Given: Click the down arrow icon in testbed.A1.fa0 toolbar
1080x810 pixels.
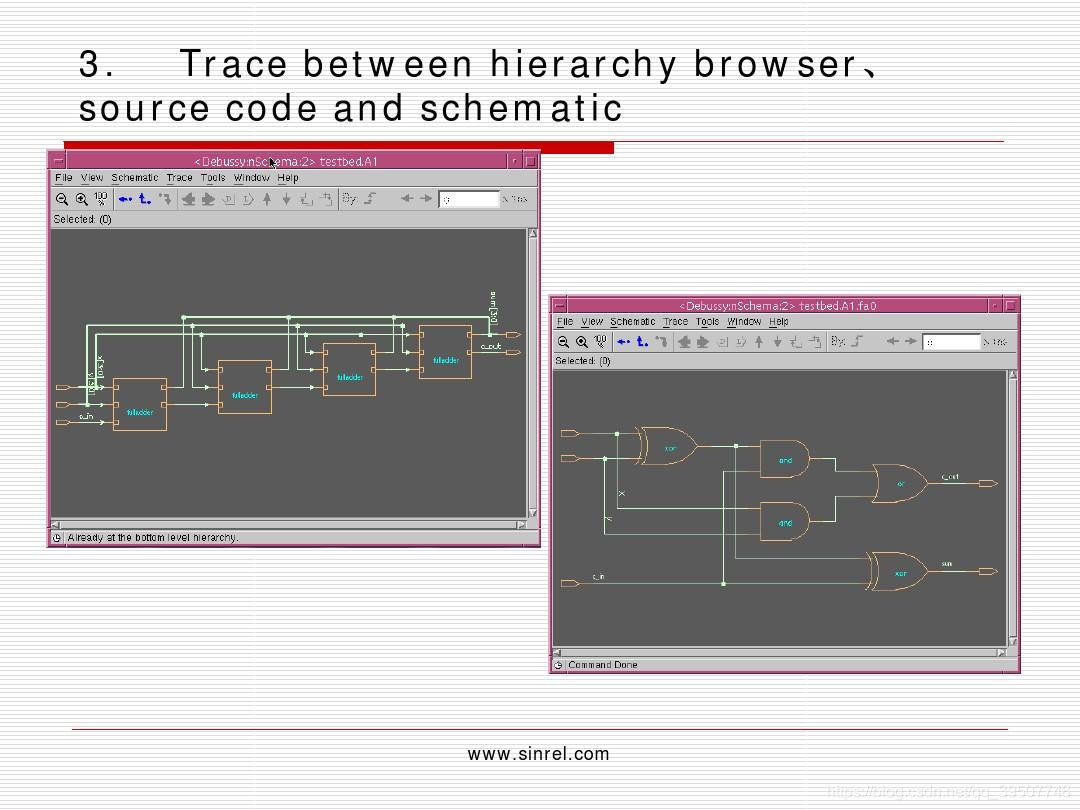Looking at the screenshot, I should 778,342.
